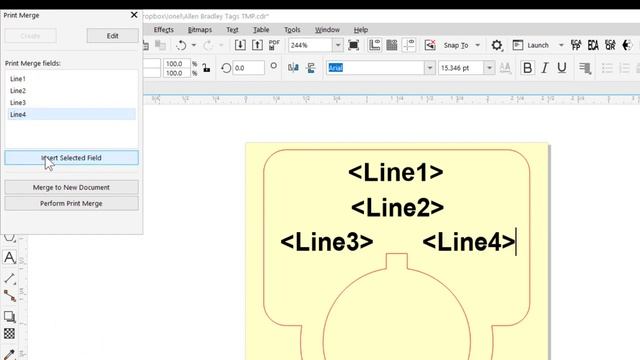Open the Tools menu
Image resolution: width=640 pixels, height=360 pixels.
(292, 30)
